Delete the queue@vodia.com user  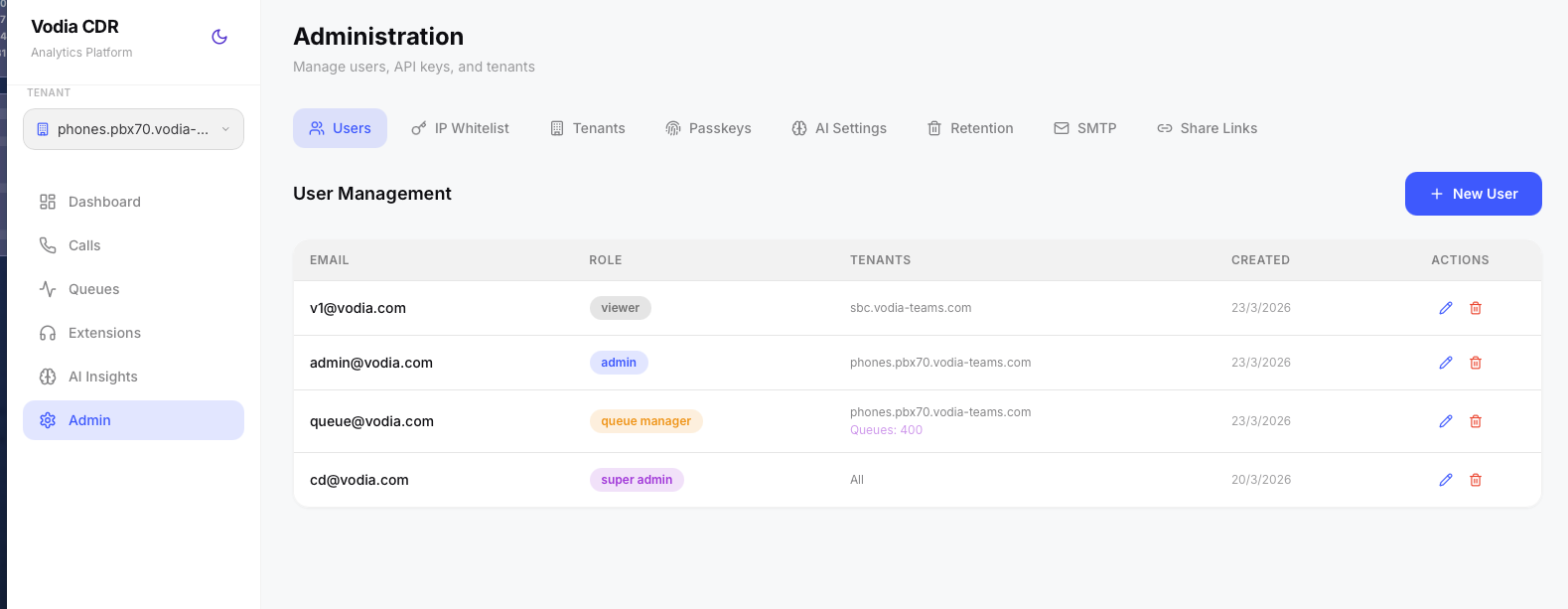tap(1476, 421)
